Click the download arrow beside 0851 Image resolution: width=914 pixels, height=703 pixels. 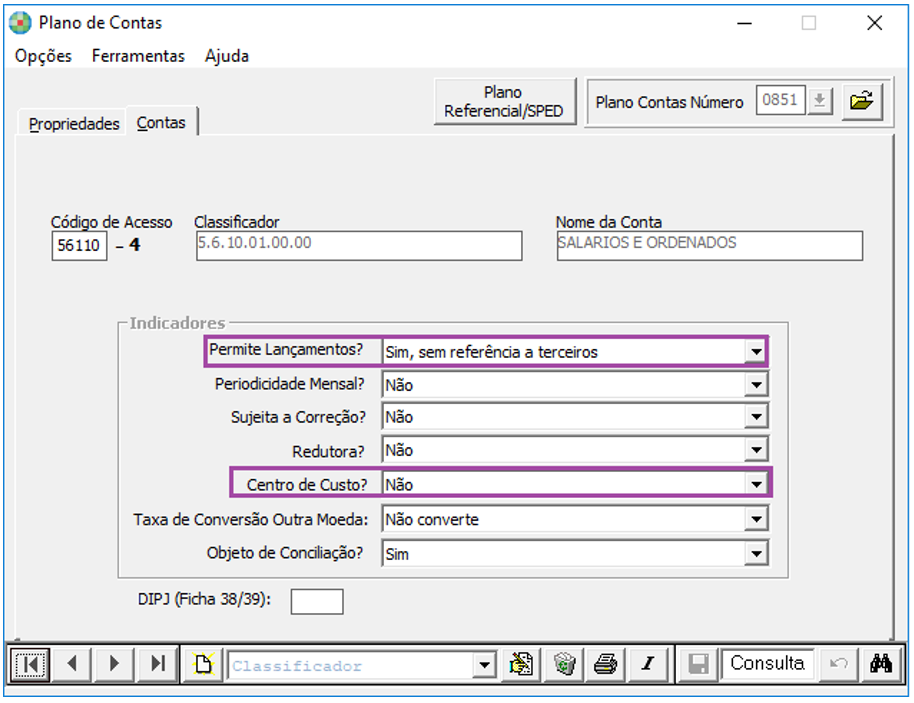(820, 101)
